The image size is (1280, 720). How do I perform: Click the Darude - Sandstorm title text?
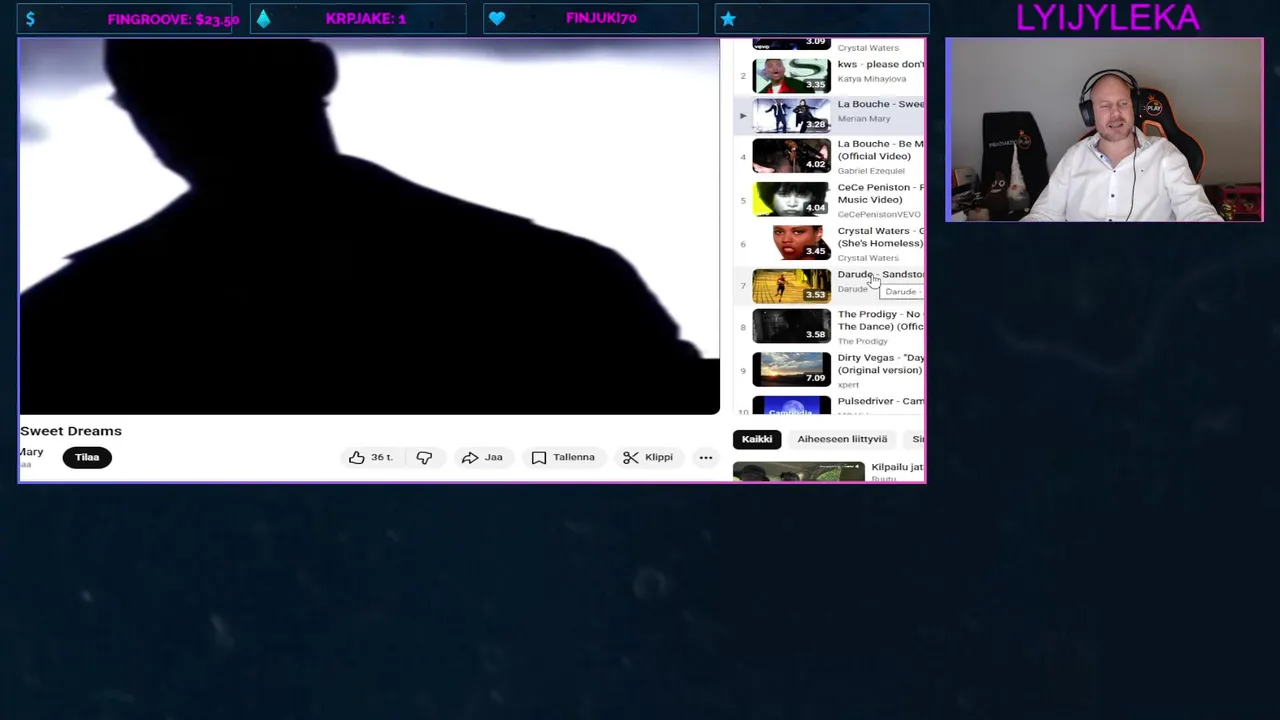click(880, 274)
